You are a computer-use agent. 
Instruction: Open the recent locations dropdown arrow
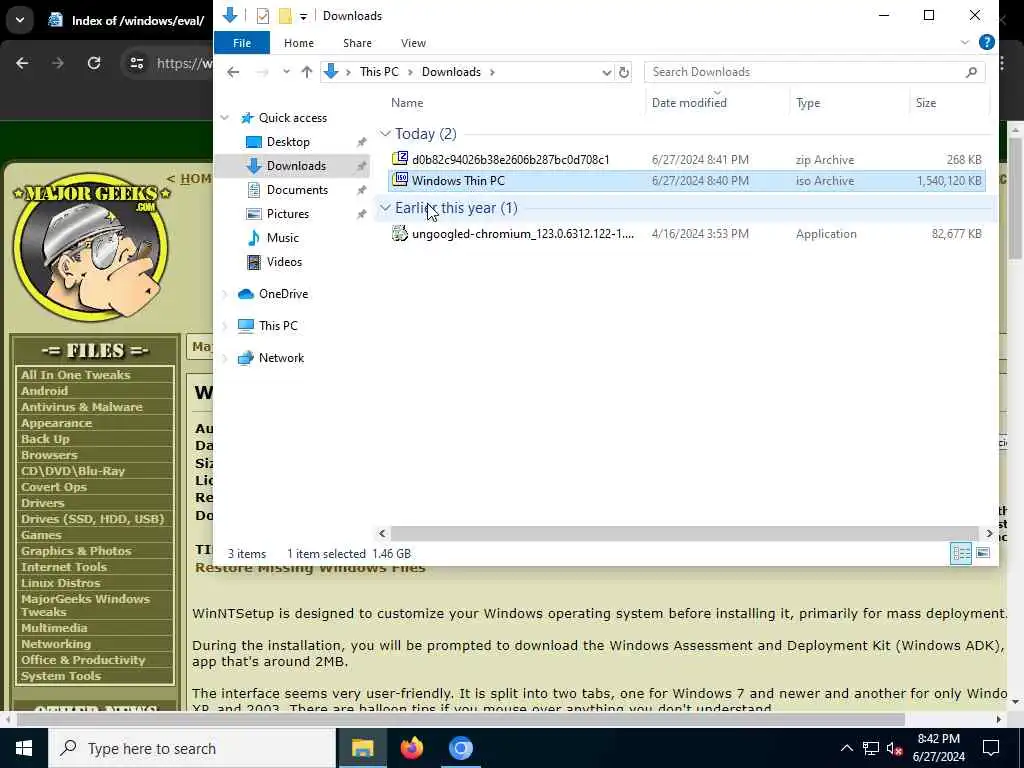286,72
